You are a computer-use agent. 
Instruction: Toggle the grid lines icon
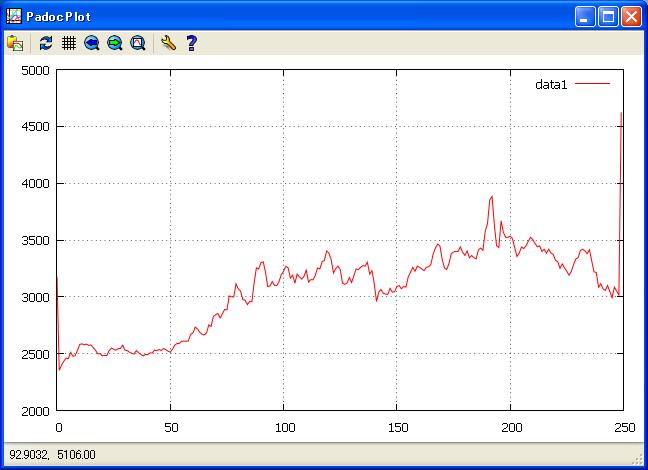pos(69,43)
